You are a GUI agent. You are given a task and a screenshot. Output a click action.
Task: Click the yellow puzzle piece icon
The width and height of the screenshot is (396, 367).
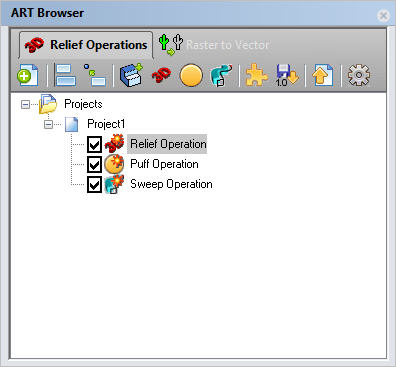(256, 75)
